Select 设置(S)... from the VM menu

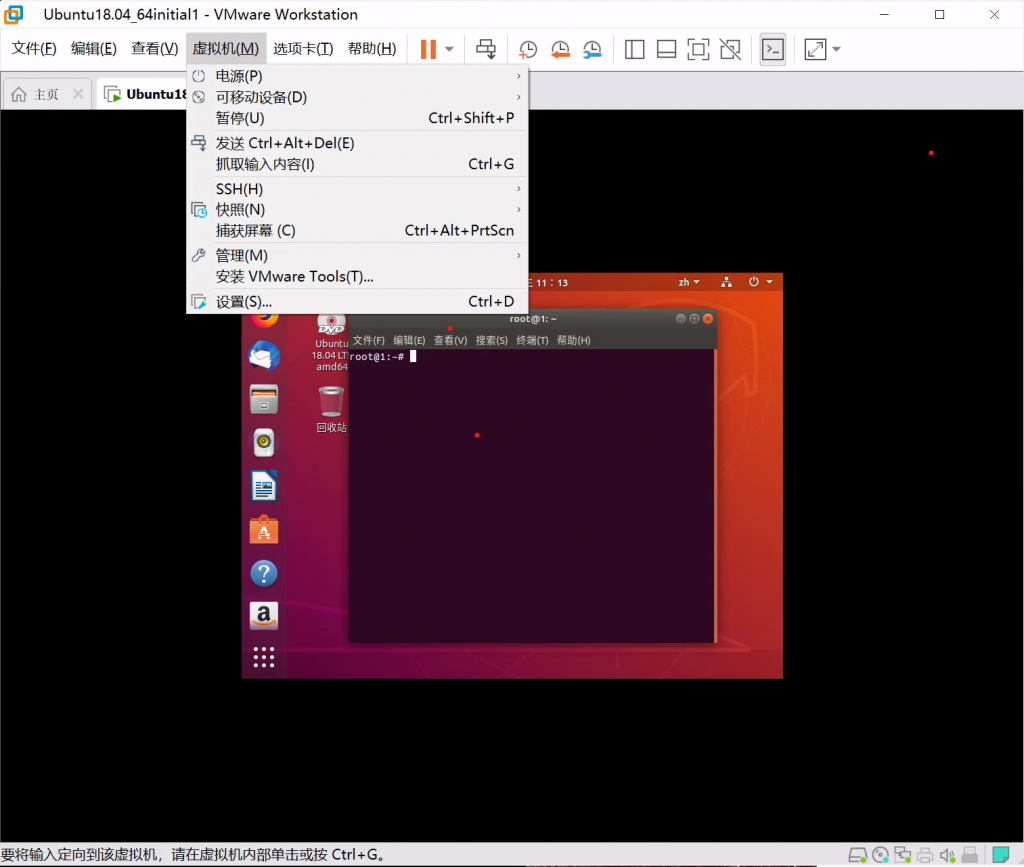click(x=244, y=301)
